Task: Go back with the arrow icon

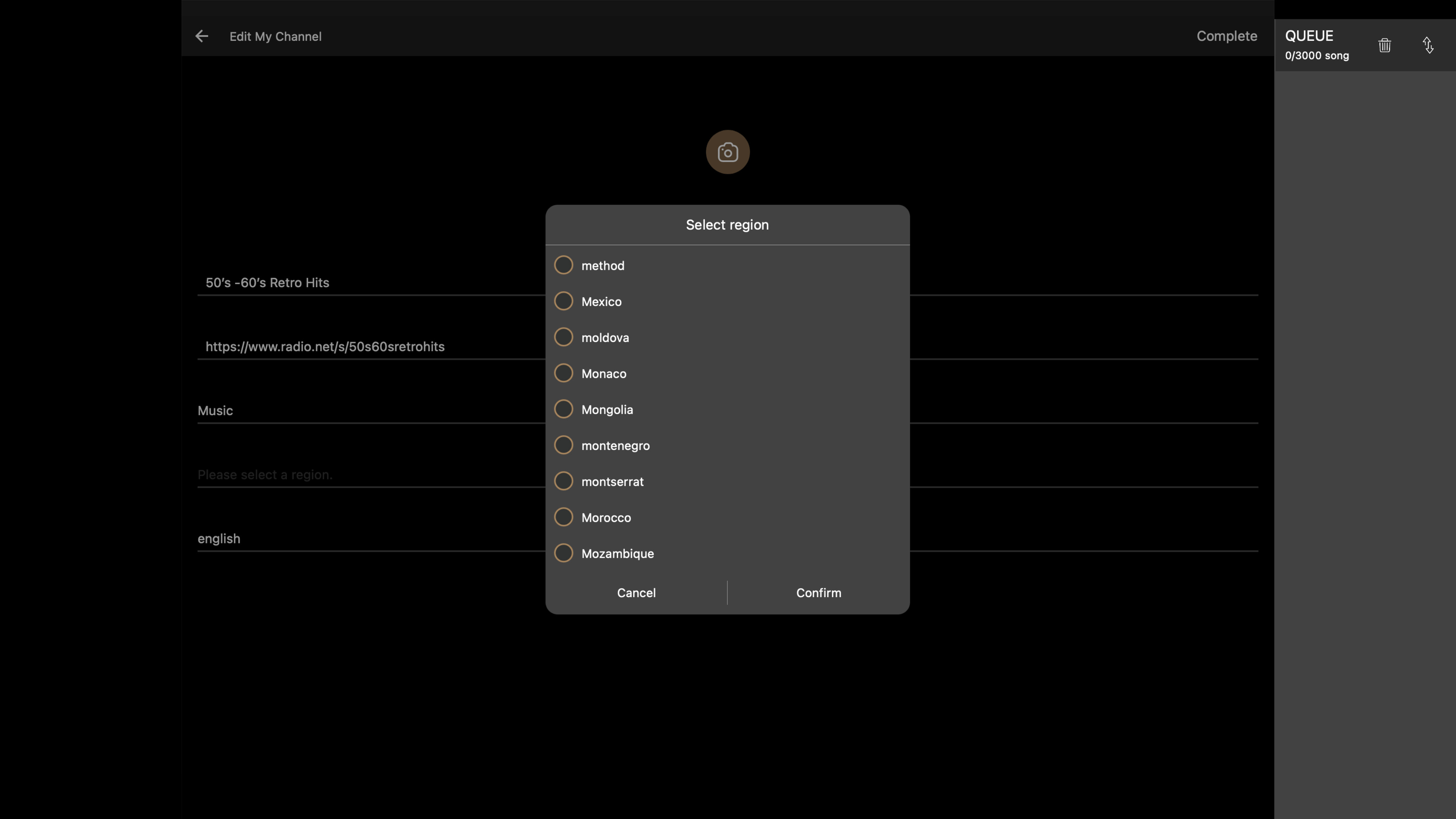Action: coord(202,36)
